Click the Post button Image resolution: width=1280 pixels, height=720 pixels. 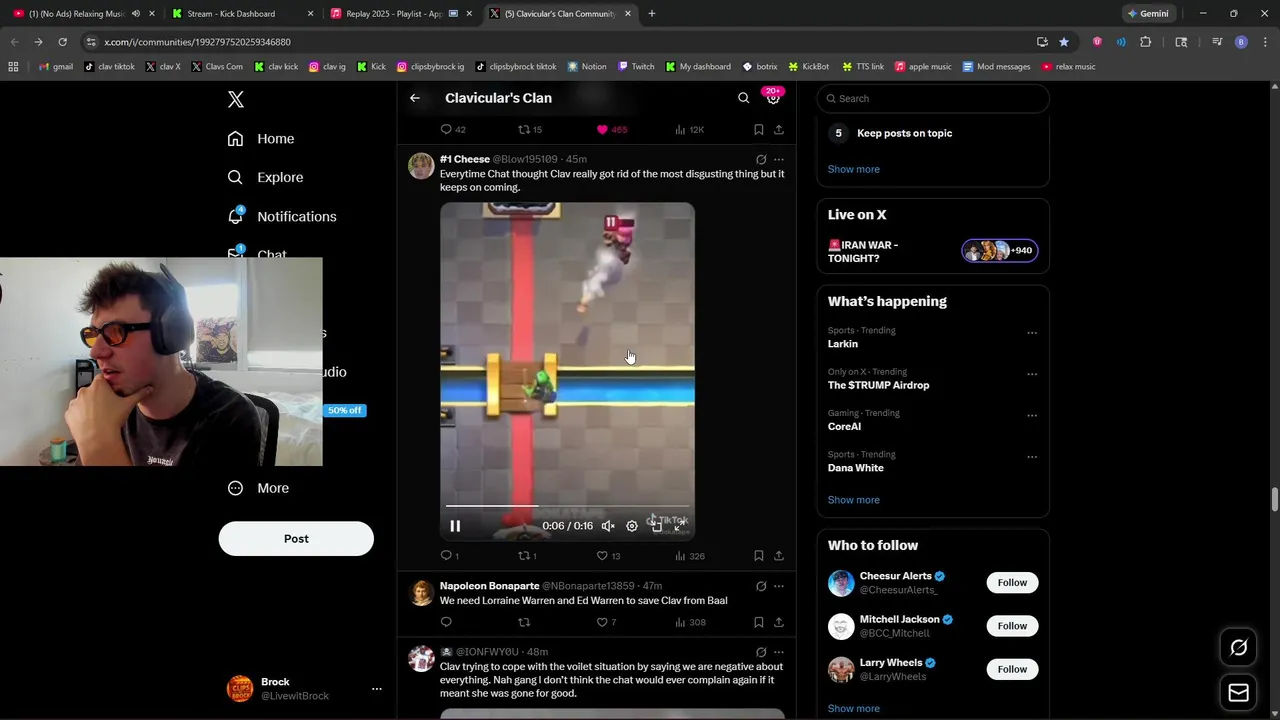click(x=296, y=538)
